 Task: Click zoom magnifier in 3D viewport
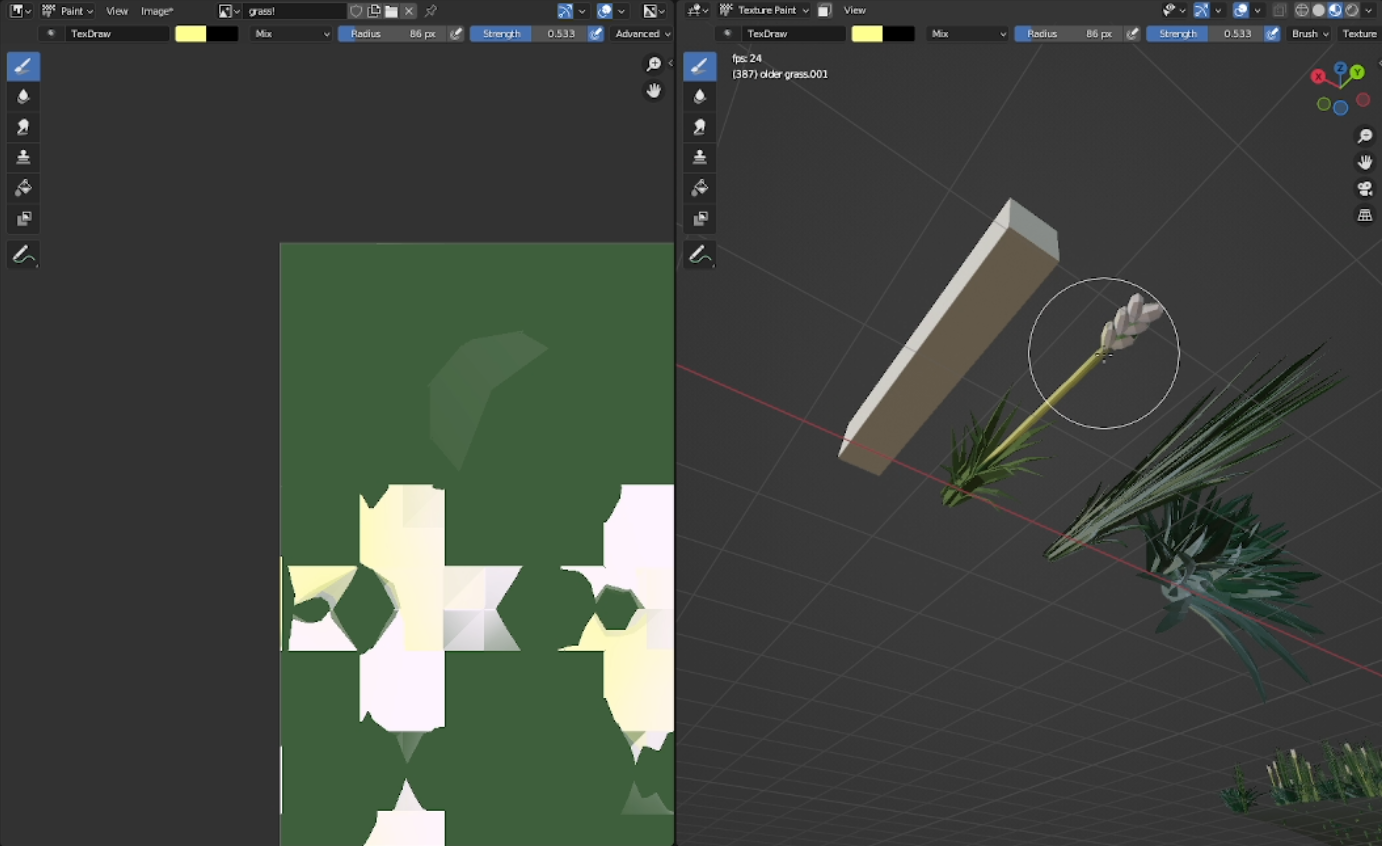[x=1365, y=136]
